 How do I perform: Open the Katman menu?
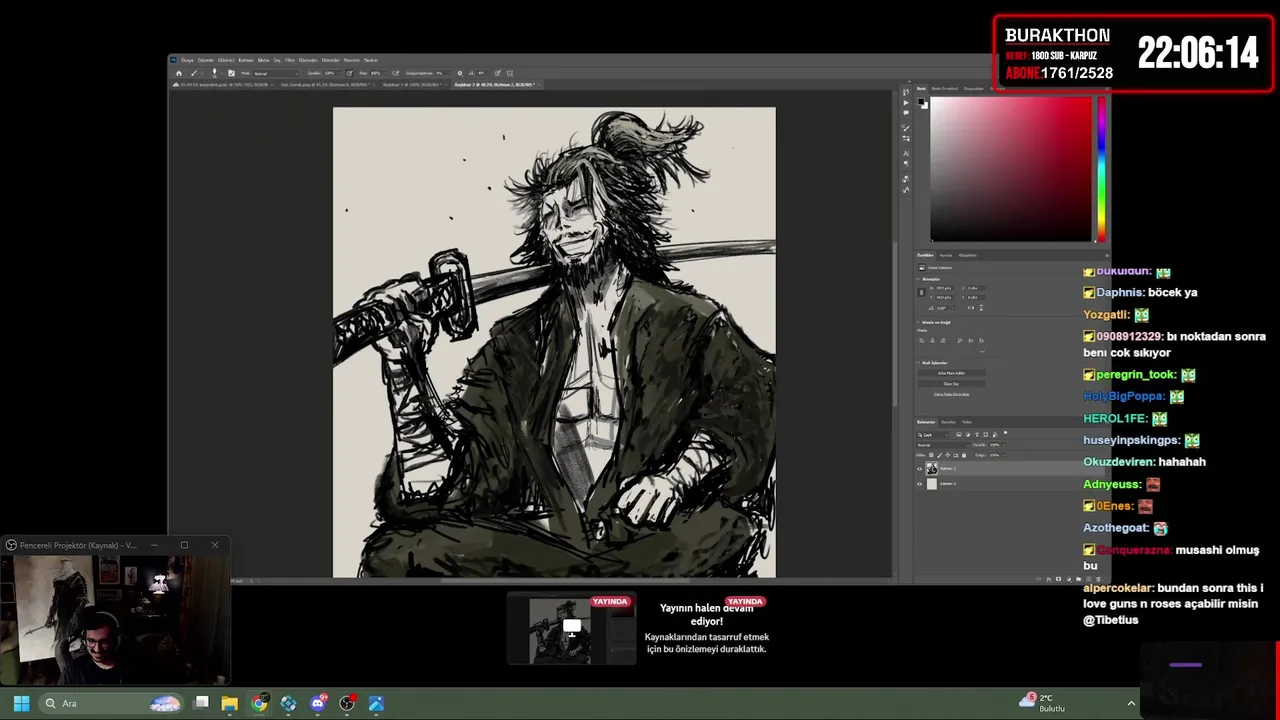245,60
